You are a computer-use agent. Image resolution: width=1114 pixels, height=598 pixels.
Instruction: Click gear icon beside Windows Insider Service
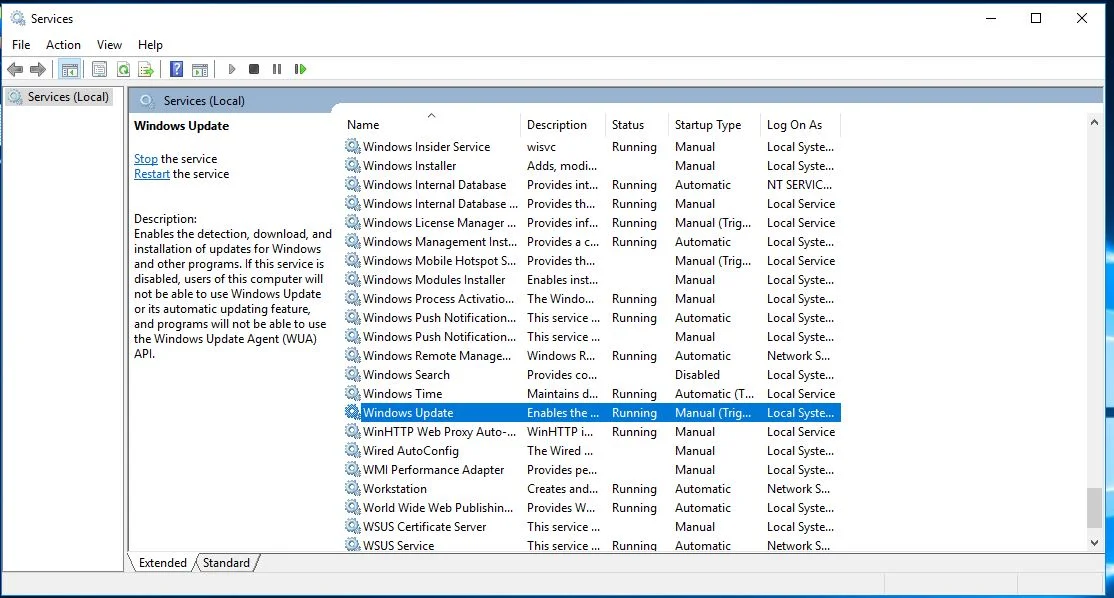click(353, 146)
